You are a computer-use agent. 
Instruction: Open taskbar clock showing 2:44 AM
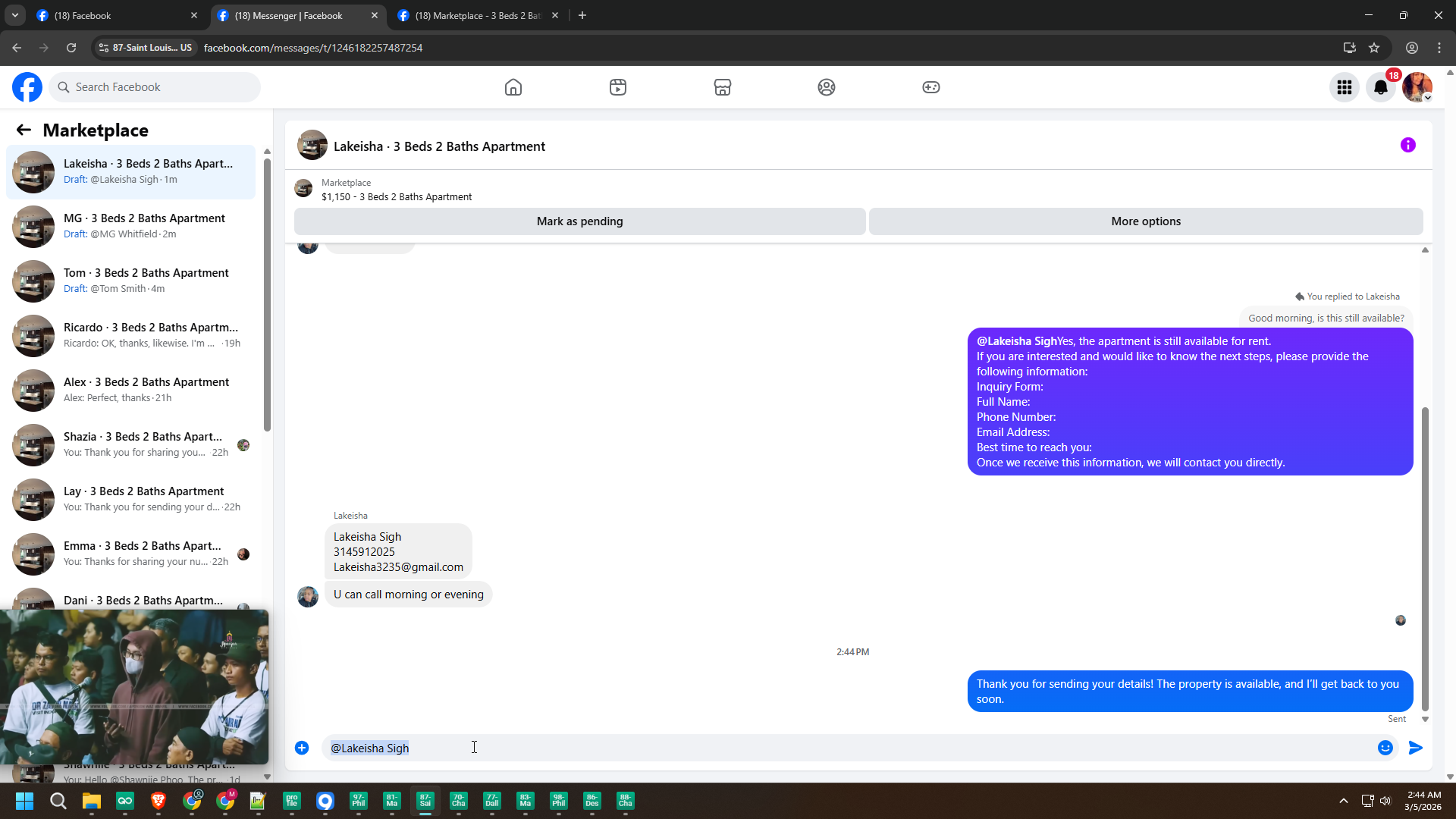pos(1423,801)
